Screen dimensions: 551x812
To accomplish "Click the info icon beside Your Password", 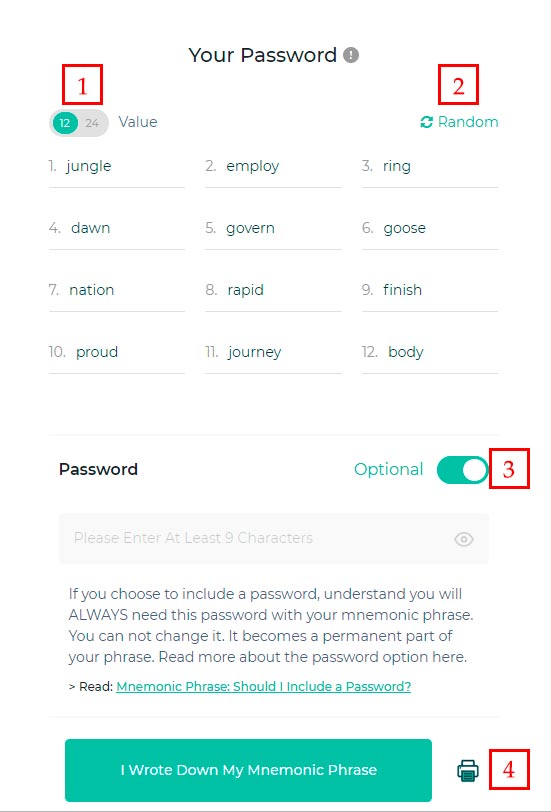I will [x=351, y=55].
